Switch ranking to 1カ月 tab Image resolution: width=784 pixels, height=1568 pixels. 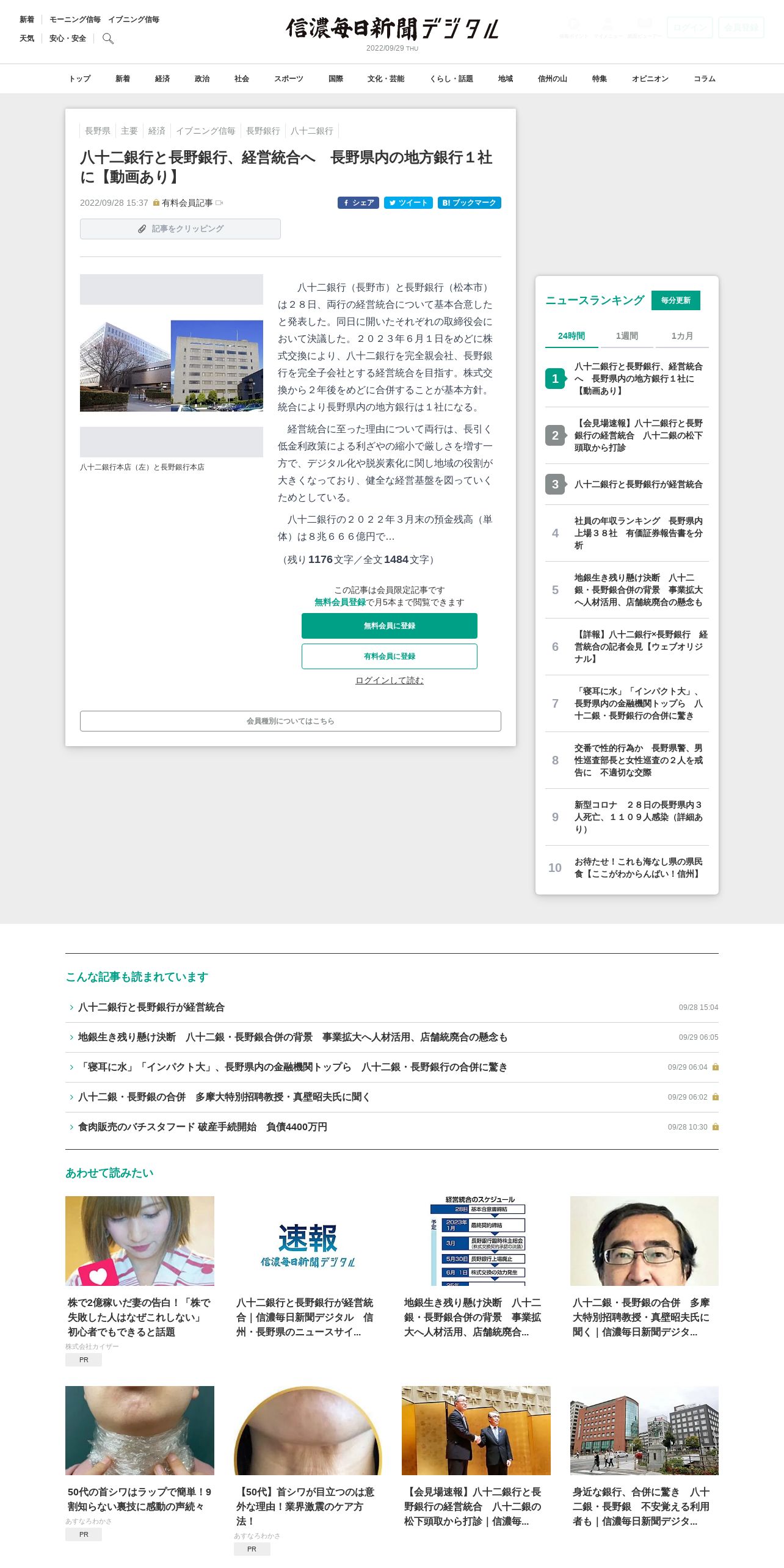(682, 336)
